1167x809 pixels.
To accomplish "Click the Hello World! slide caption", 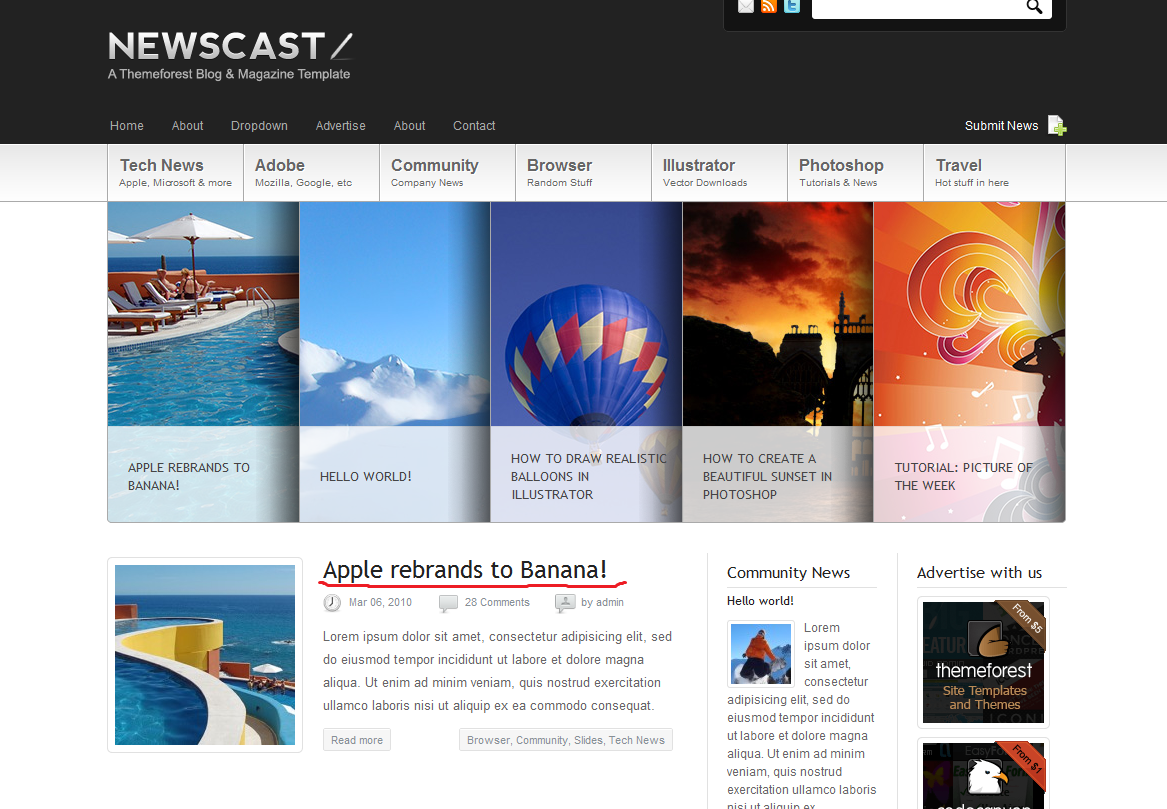I will 365,476.
